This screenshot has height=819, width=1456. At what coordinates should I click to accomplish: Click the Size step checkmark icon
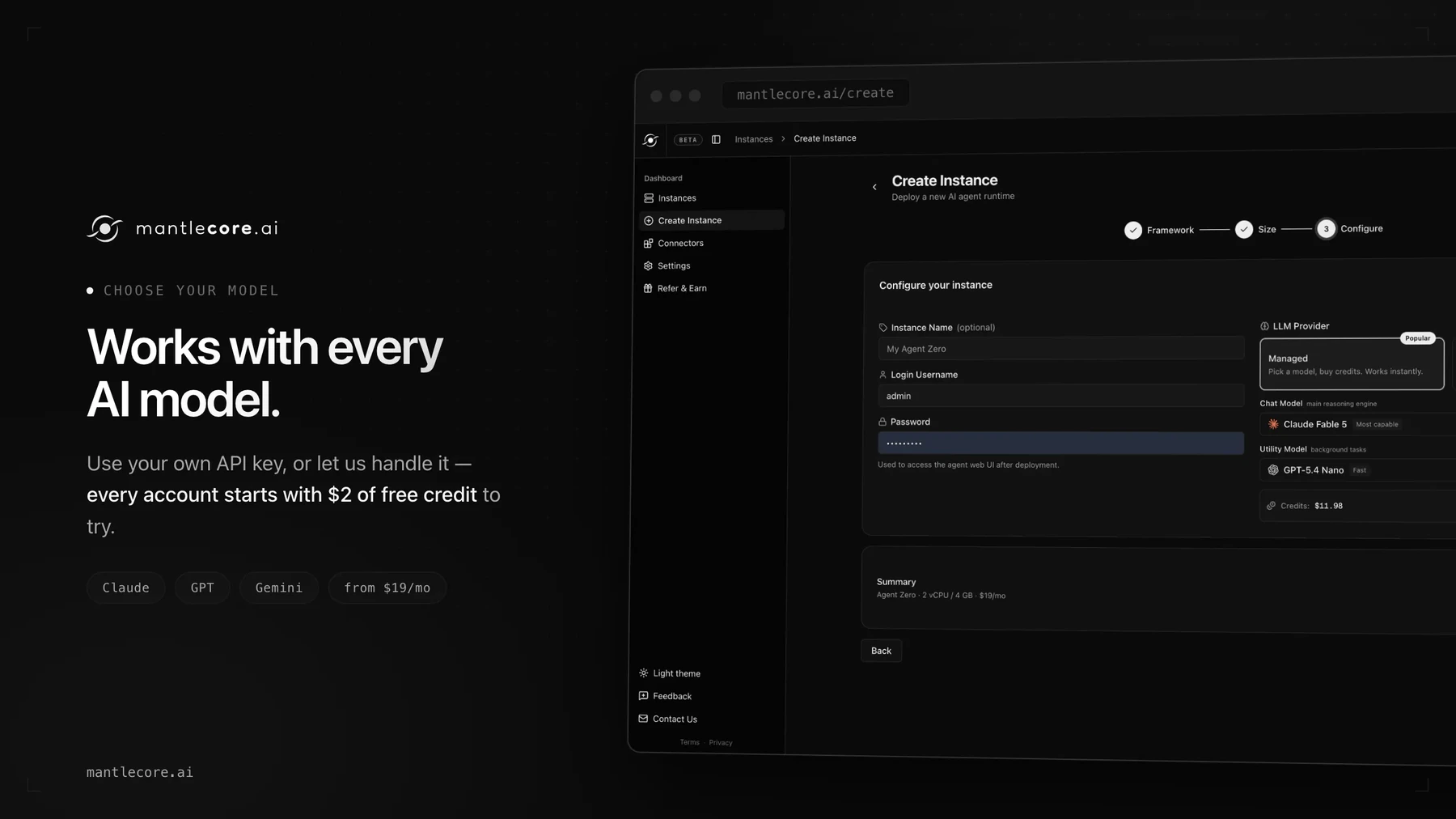click(x=1244, y=230)
